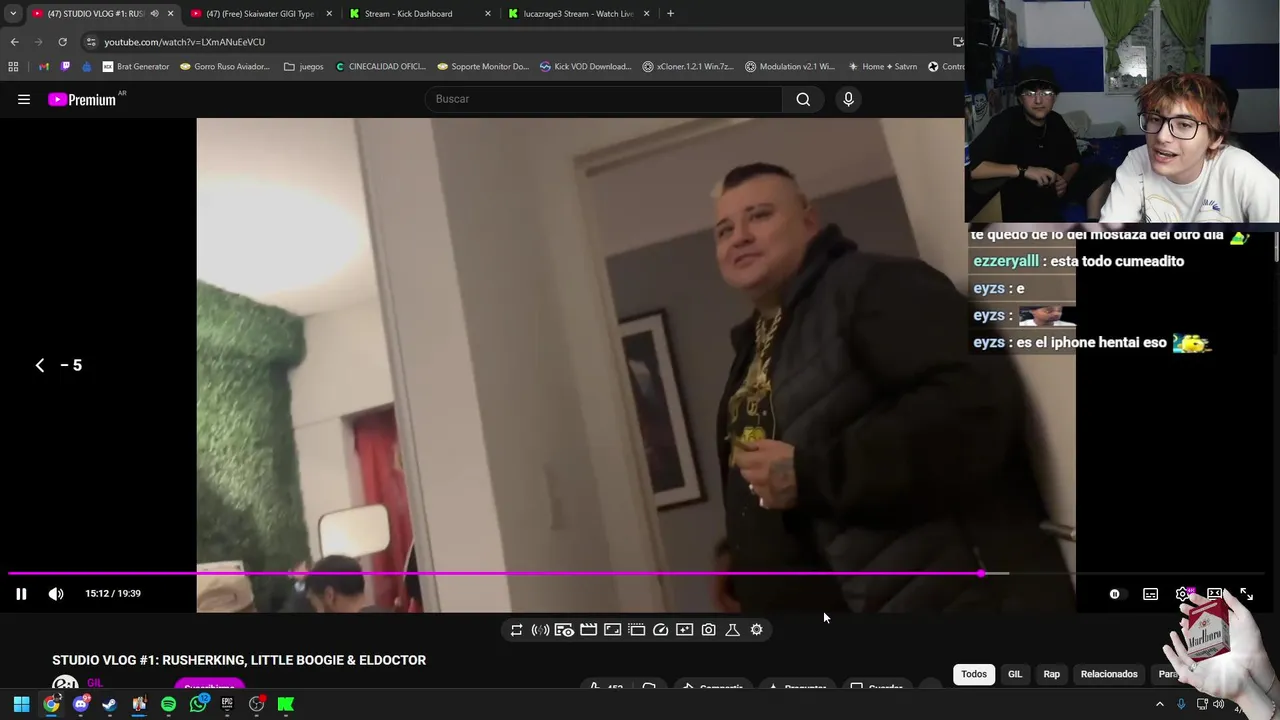
Task: Open the Twitch bookmark icon
Action: pos(66,67)
